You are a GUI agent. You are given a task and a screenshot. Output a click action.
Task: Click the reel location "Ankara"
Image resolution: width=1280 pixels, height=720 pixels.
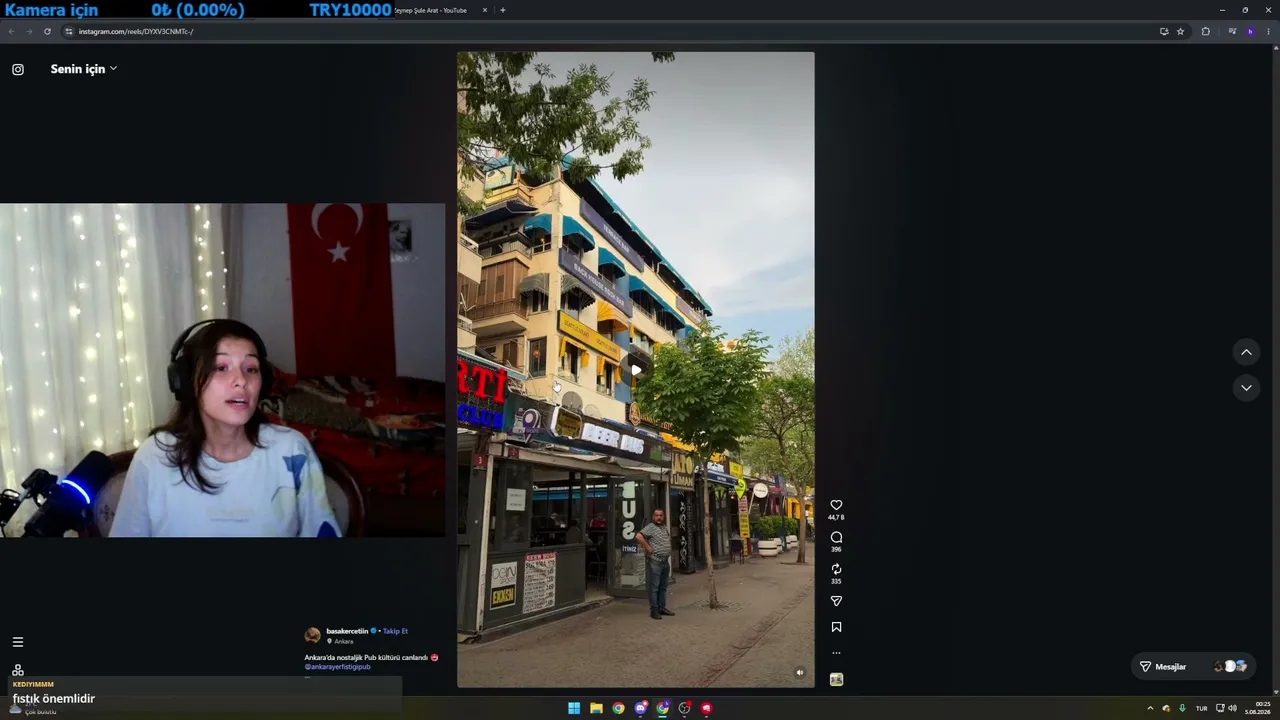[343, 641]
